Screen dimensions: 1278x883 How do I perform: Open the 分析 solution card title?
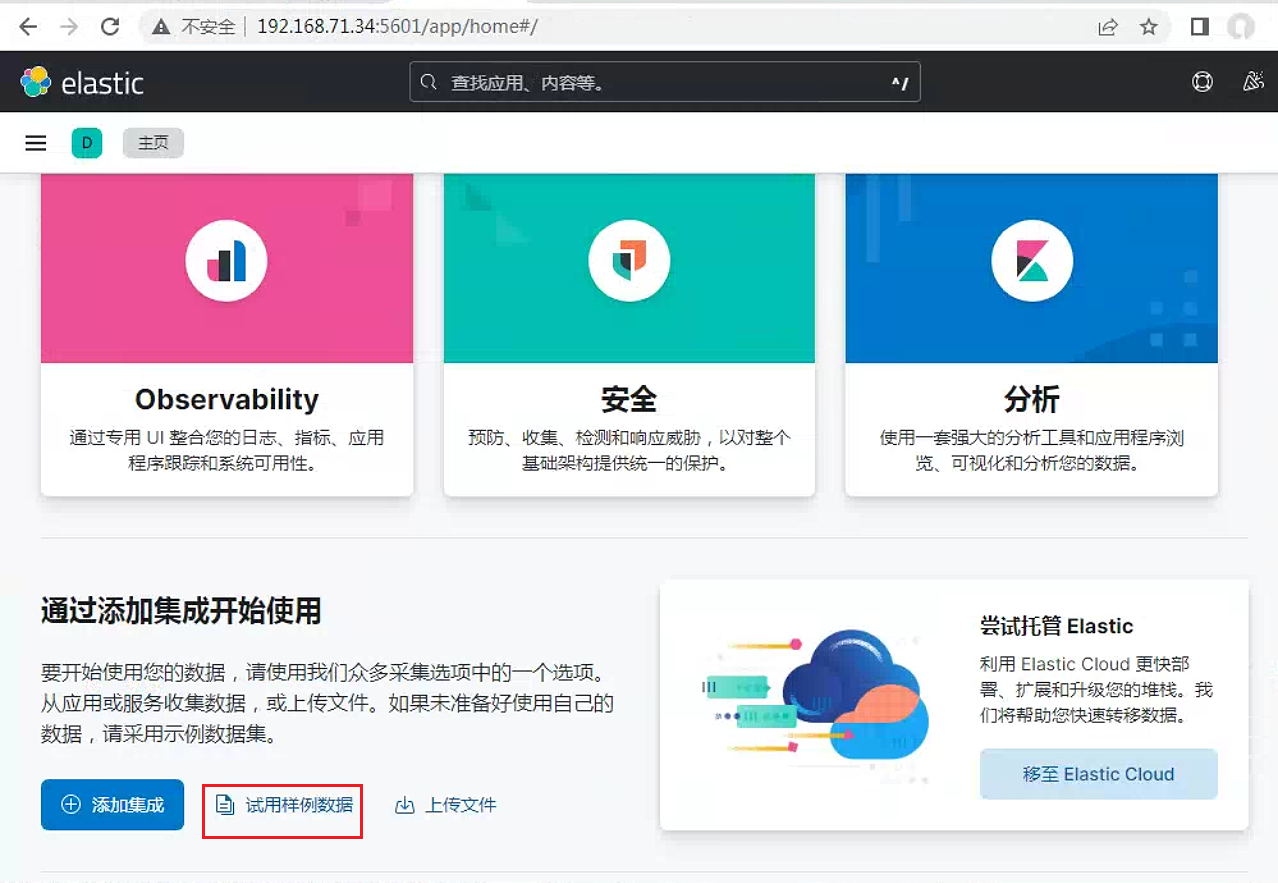click(x=1032, y=399)
